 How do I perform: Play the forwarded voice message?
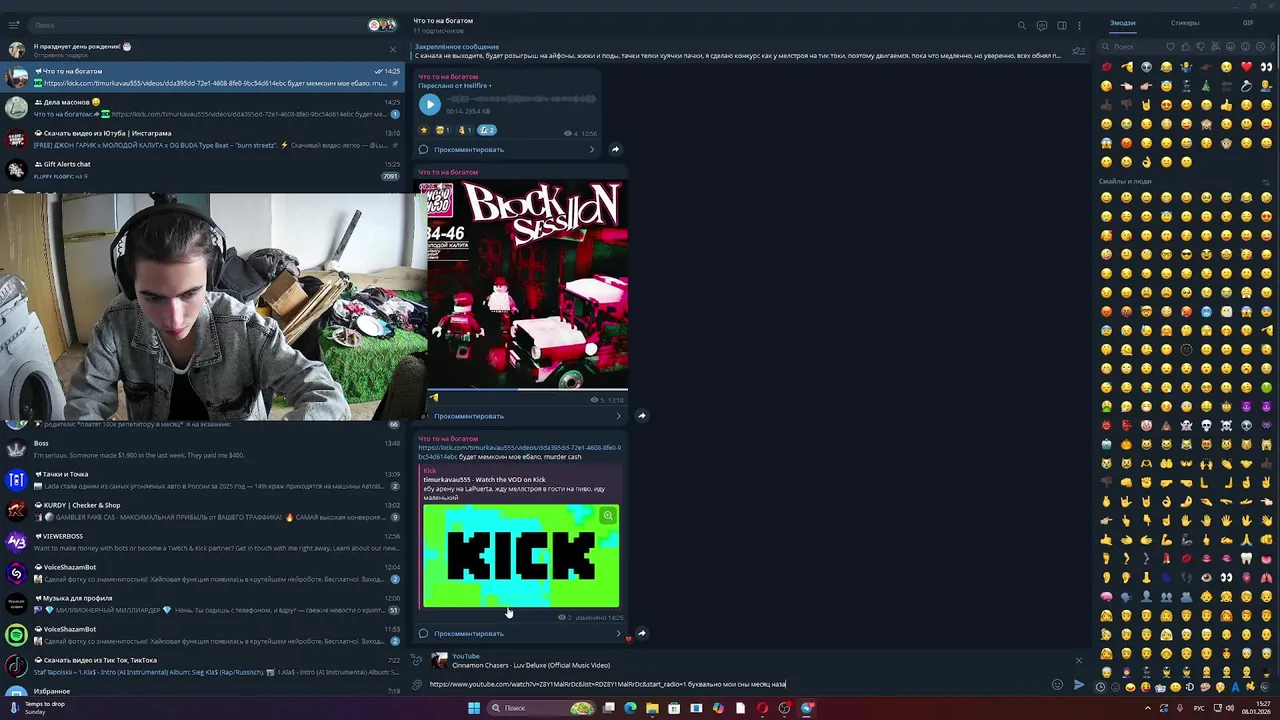tap(429, 104)
